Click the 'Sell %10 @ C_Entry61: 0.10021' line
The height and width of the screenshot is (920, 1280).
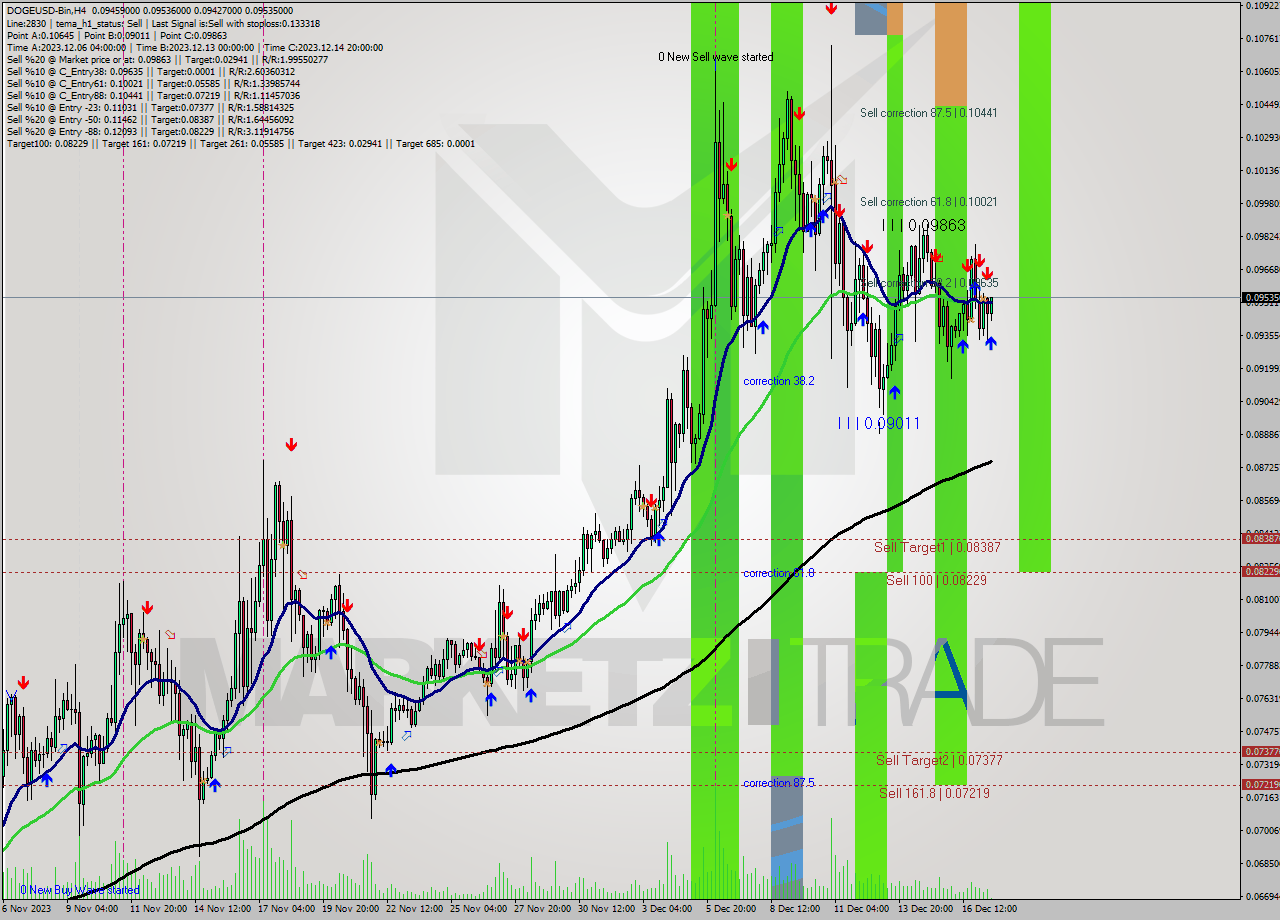(153, 83)
